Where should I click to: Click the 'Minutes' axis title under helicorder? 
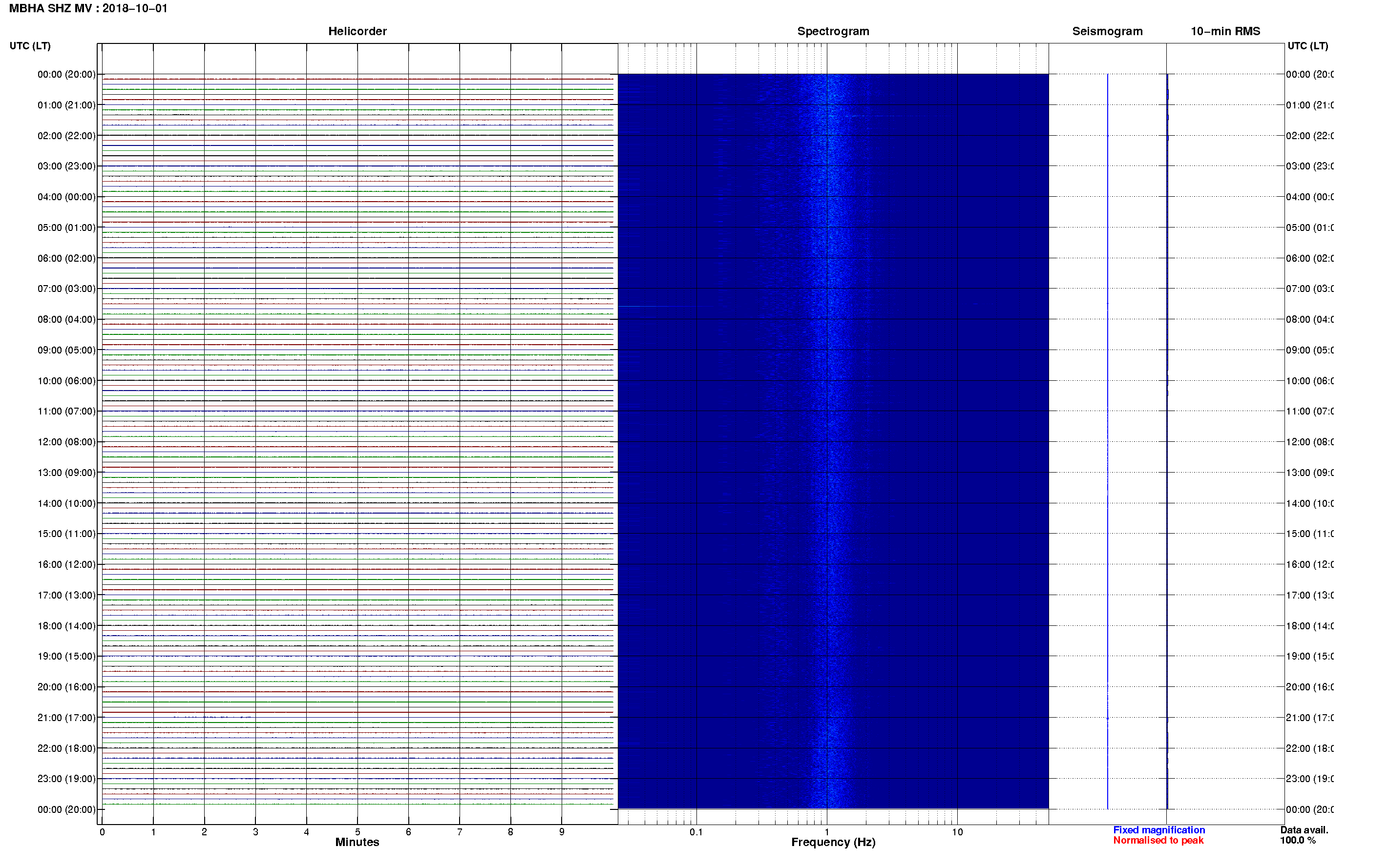(357, 842)
